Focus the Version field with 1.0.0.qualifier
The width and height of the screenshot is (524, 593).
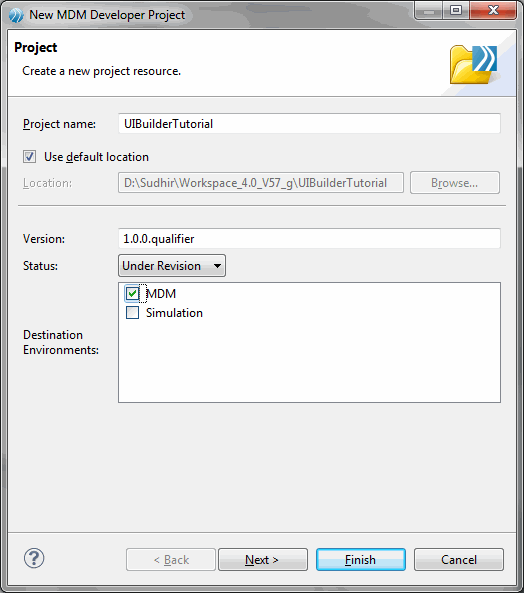(309, 239)
